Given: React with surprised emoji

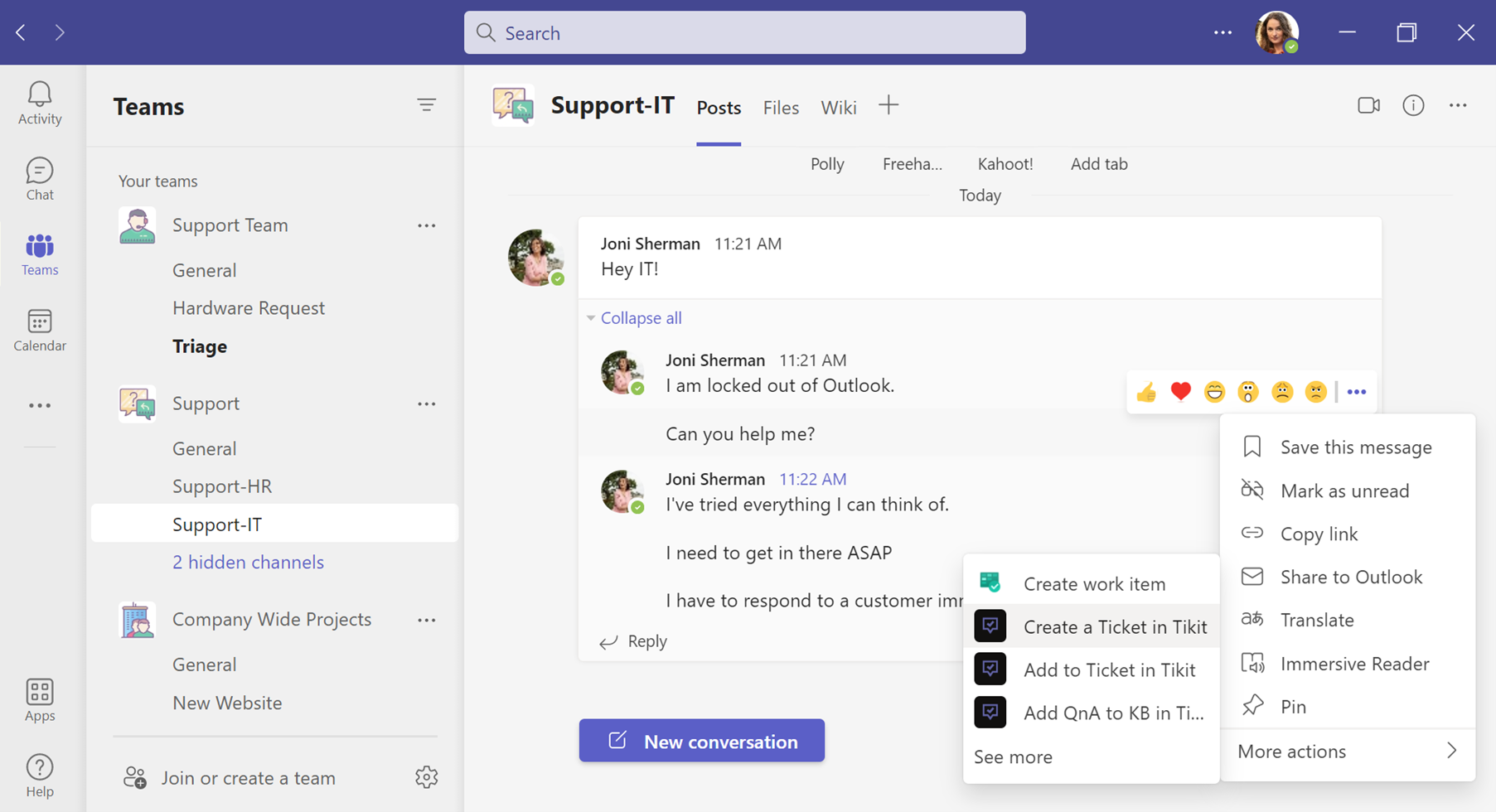Looking at the screenshot, I should click(1248, 392).
